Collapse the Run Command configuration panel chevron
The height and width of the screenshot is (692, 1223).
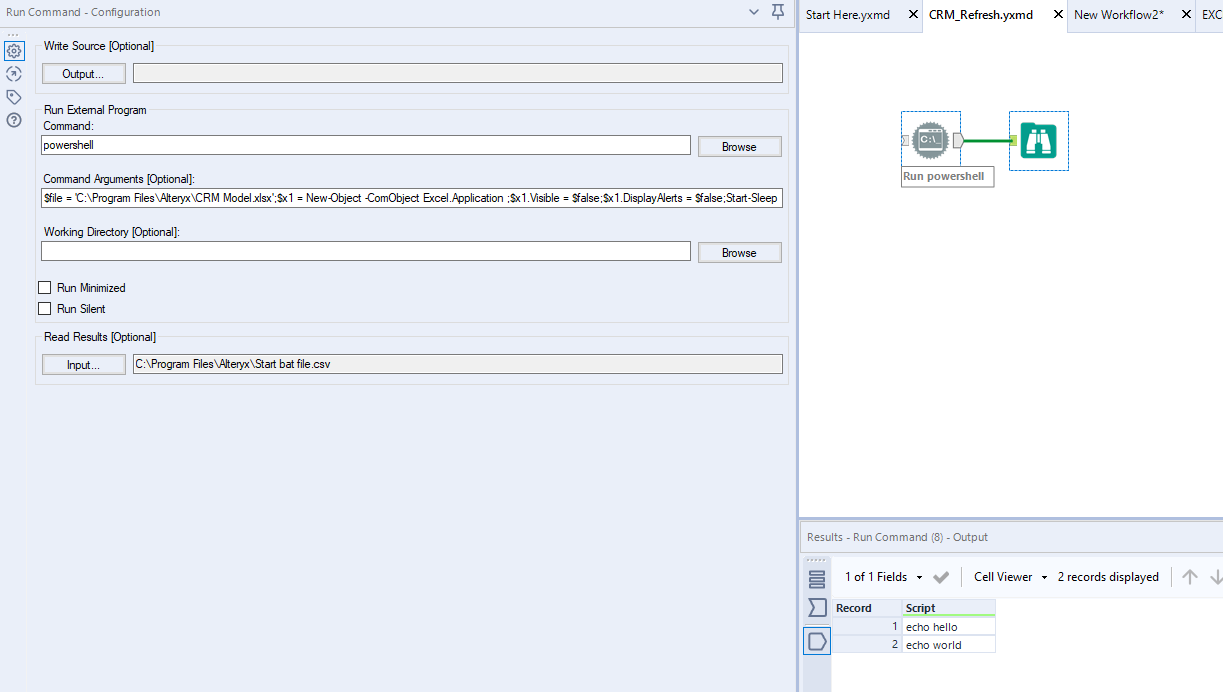[755, 13]
